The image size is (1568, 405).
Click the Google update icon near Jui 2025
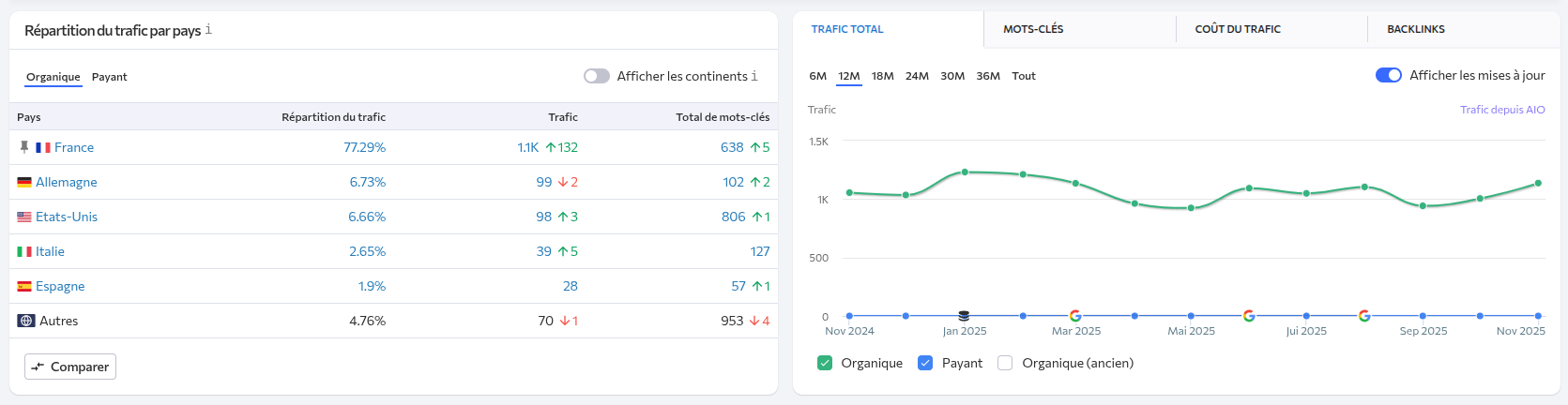(x=1249, y=316)
